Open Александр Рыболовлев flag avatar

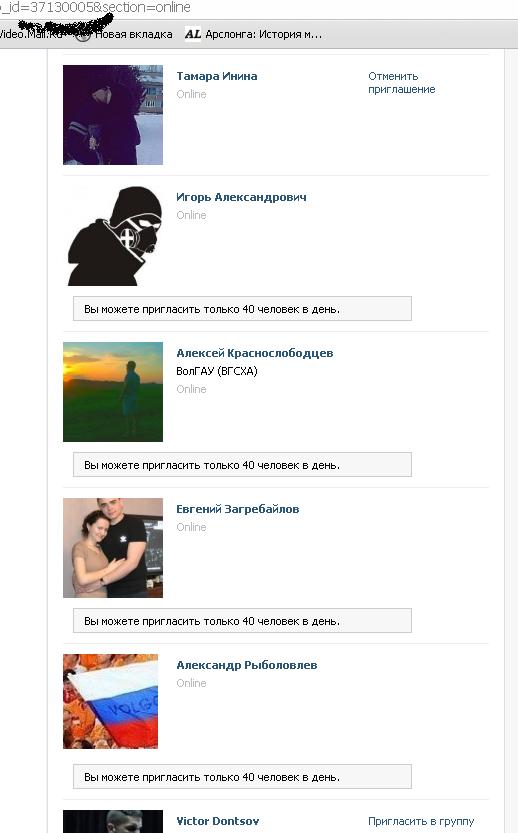(111, 701)
